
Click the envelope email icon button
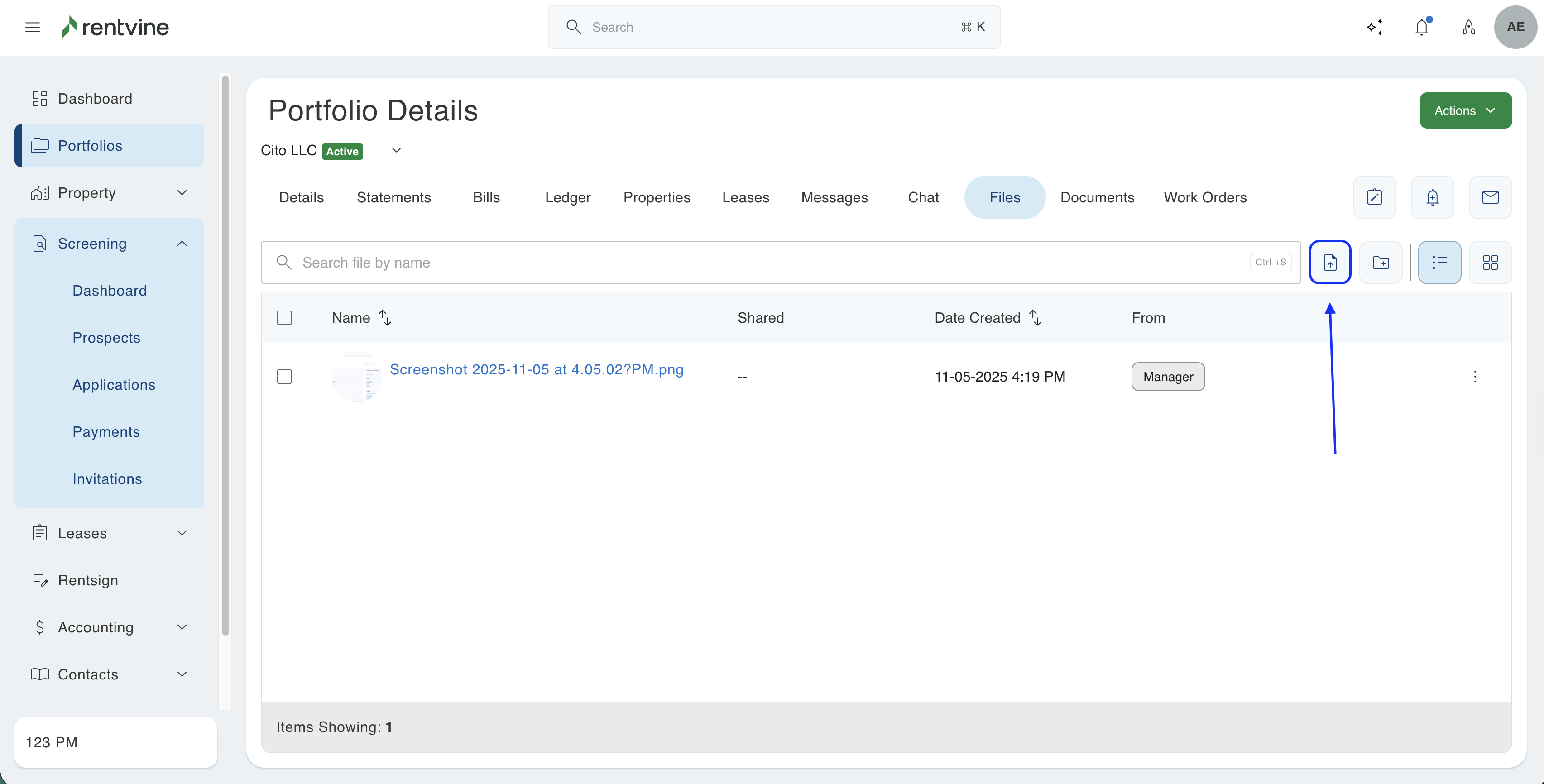[x=1490, y=197]
